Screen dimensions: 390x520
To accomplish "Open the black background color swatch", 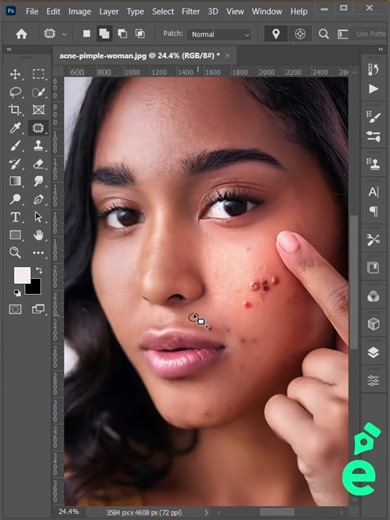I will click(34, 288).
